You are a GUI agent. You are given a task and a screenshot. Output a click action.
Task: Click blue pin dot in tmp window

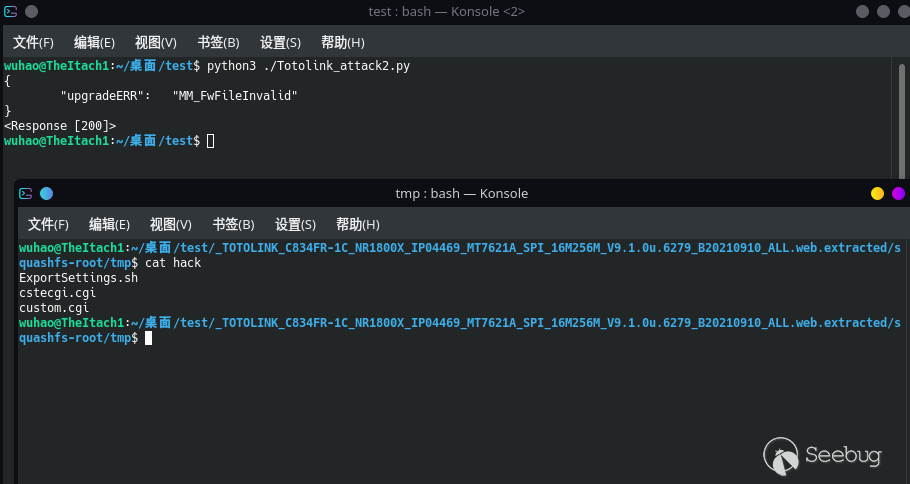(x=46, y=193)
